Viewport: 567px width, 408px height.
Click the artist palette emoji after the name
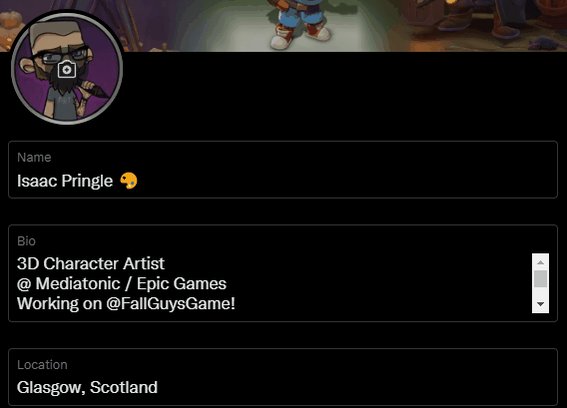129,180
